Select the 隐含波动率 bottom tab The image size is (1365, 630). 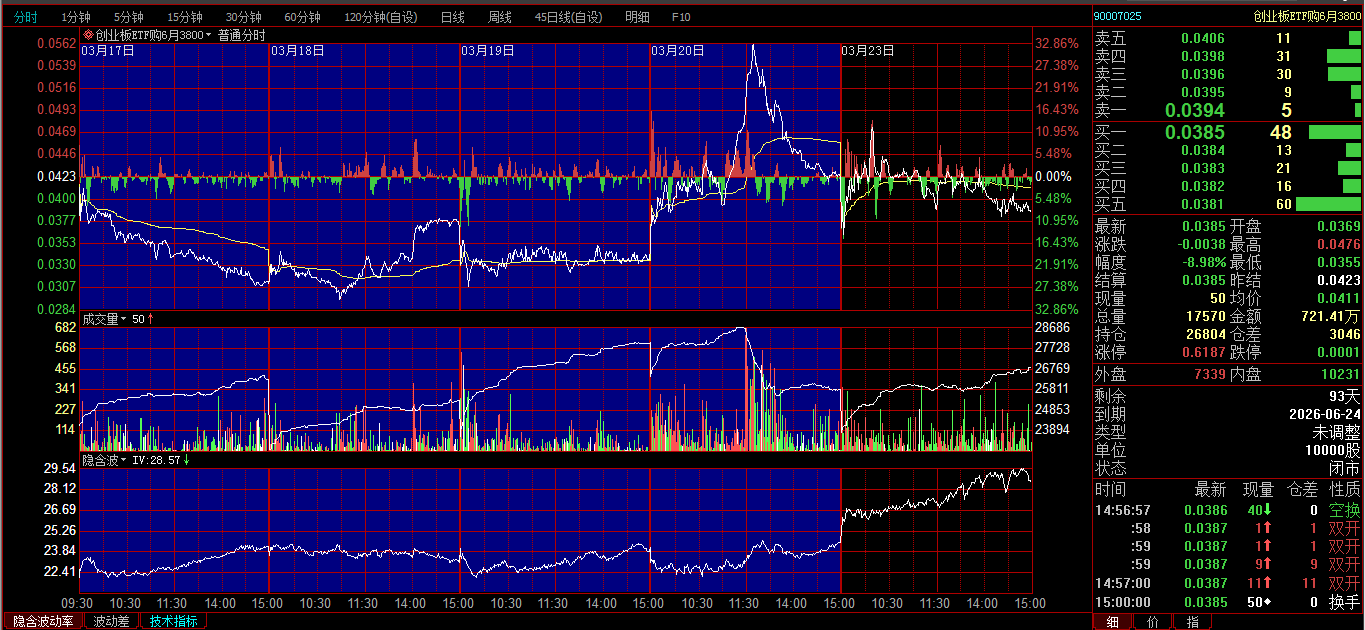pos(41,621)
